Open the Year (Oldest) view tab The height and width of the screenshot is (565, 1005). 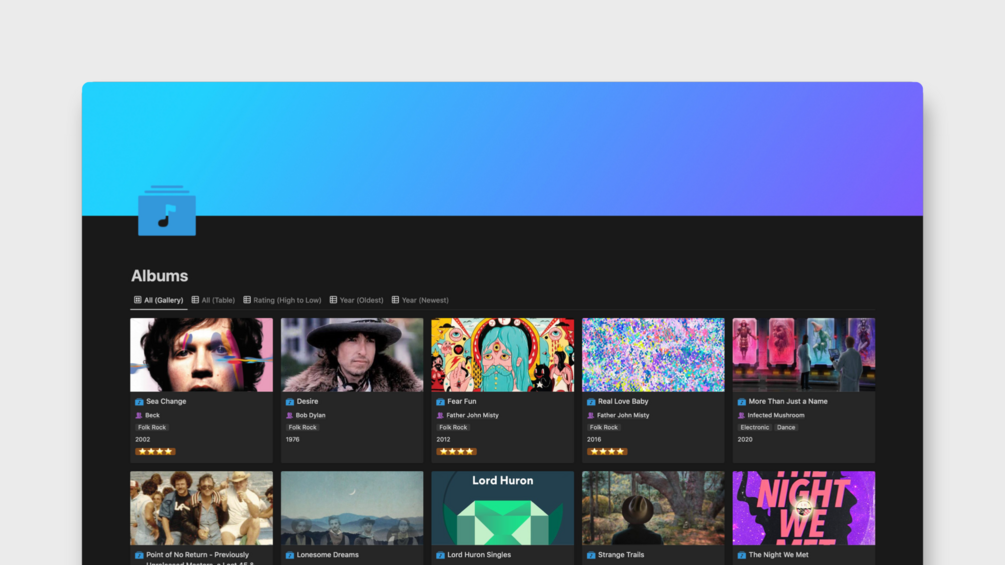(356, 300)
